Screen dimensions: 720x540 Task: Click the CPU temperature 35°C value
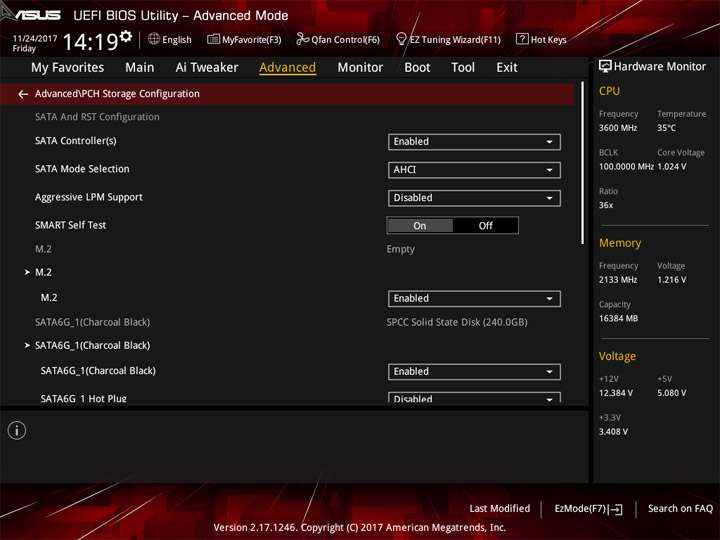pos(666,128)
